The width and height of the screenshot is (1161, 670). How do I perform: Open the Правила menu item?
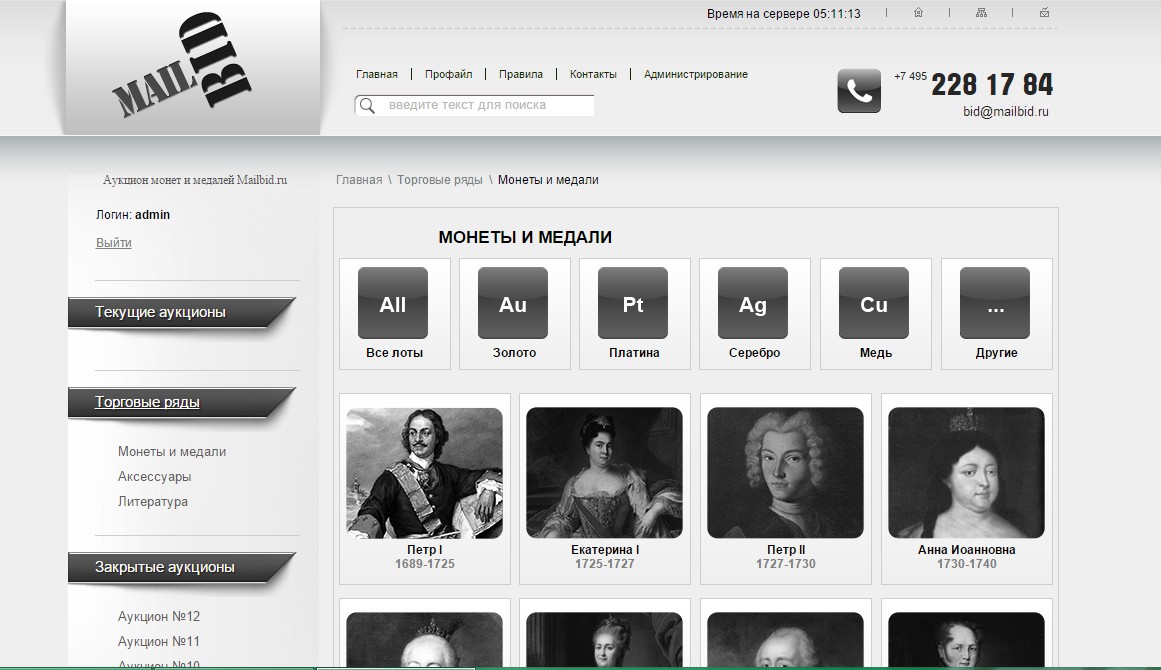521,74
